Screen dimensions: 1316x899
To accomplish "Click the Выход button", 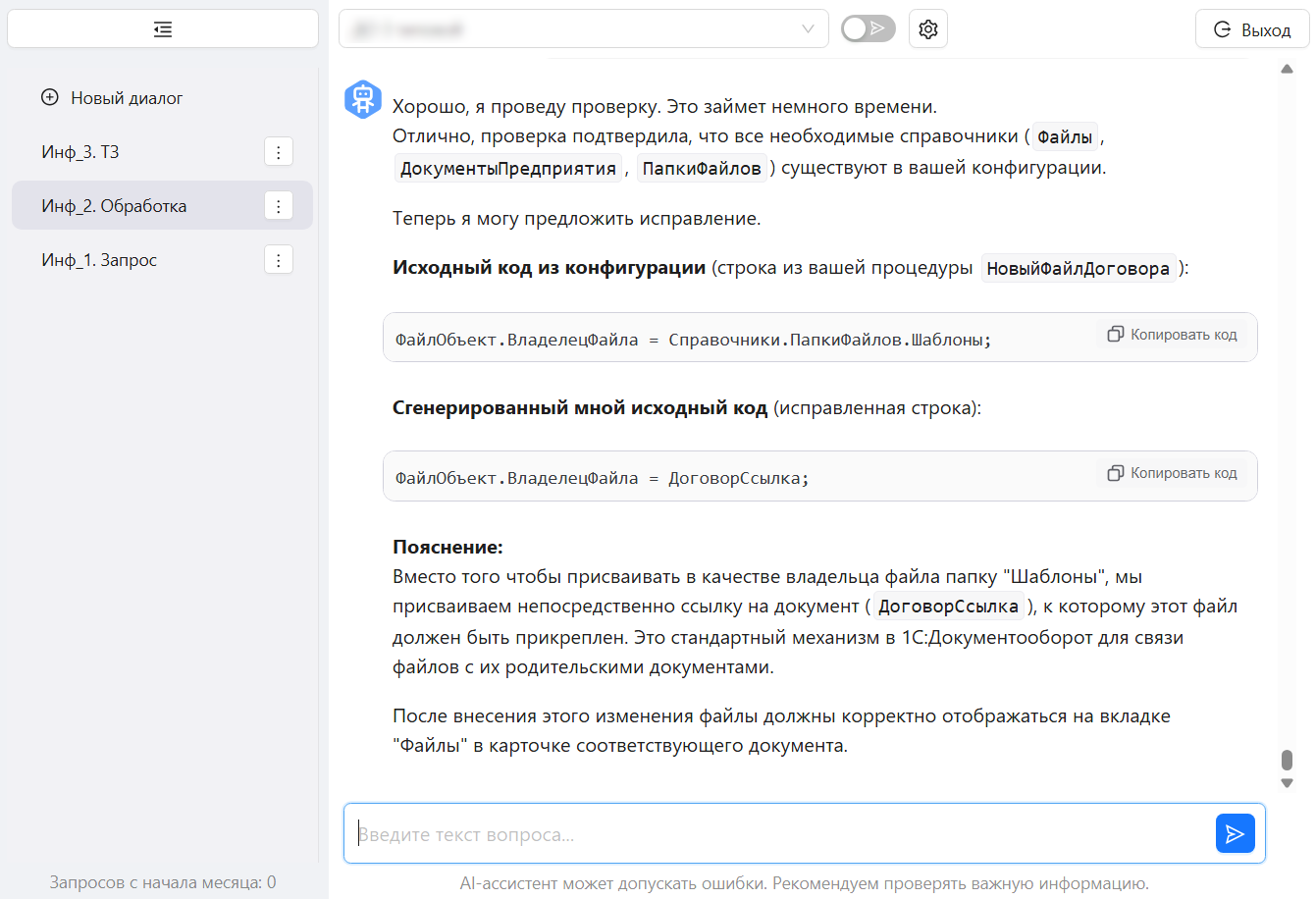I will 1250,28.
